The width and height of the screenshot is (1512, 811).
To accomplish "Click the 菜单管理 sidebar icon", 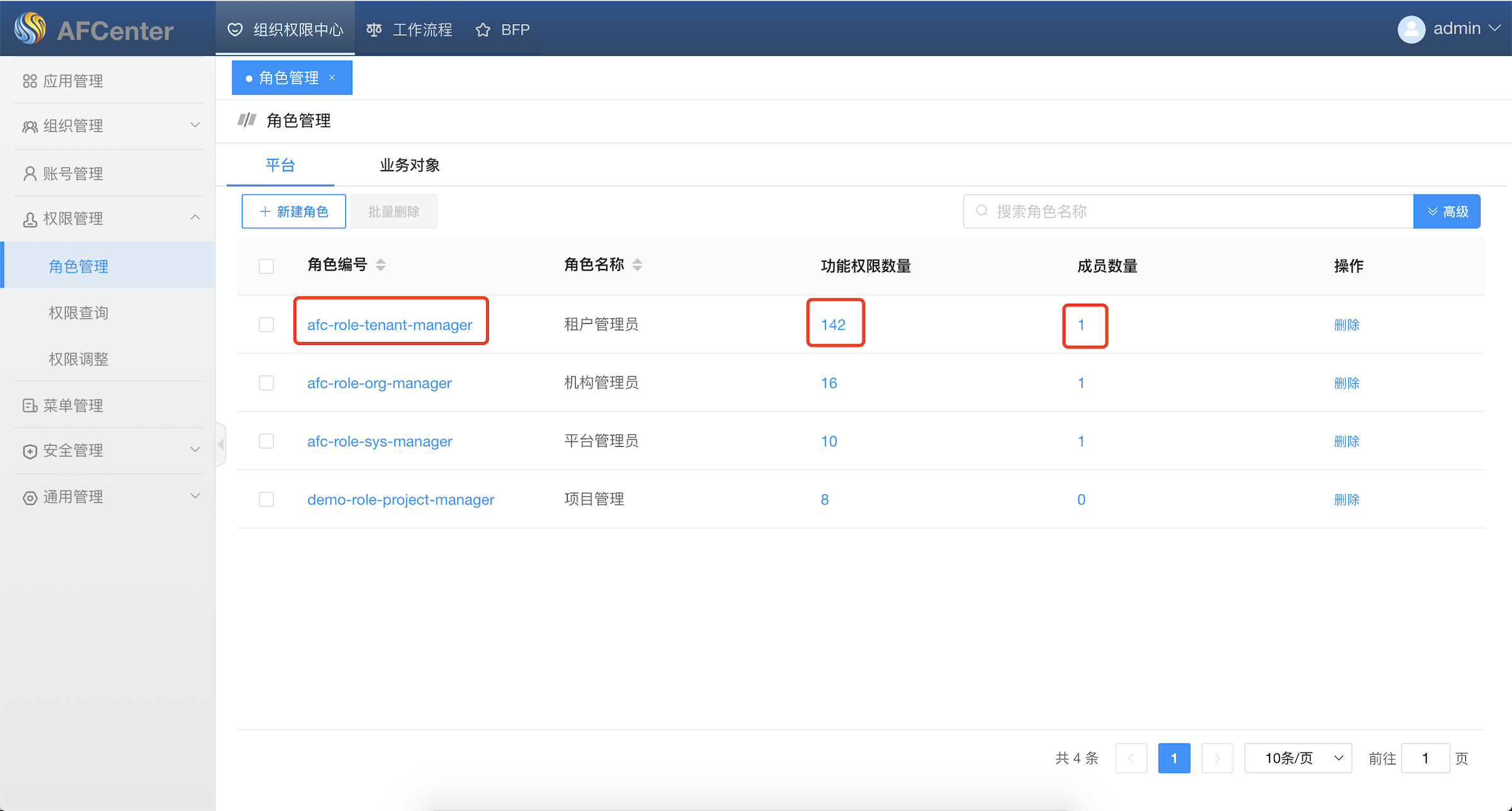I will pos(30,406).
